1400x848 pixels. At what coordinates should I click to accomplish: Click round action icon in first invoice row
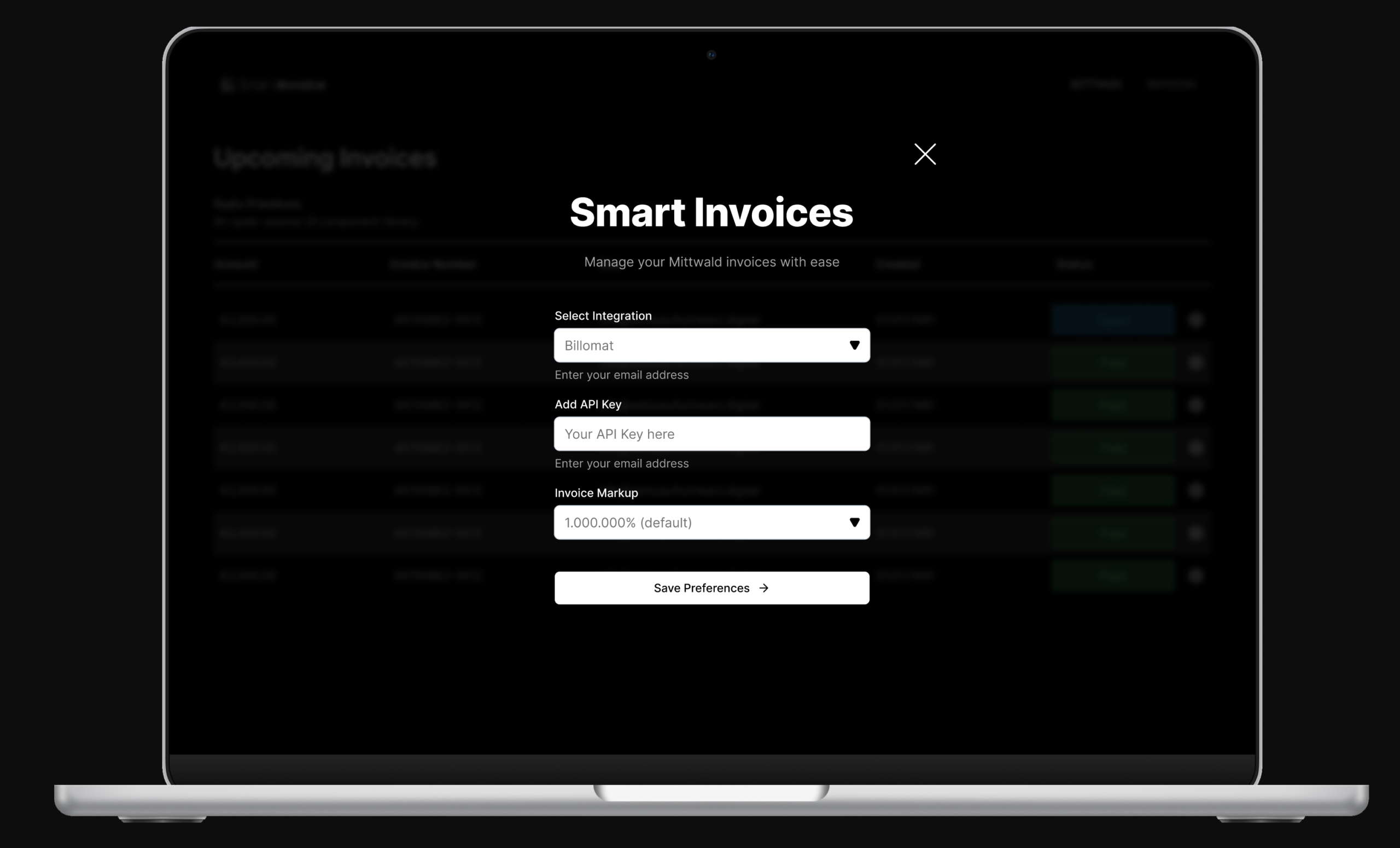(1195, 320)
